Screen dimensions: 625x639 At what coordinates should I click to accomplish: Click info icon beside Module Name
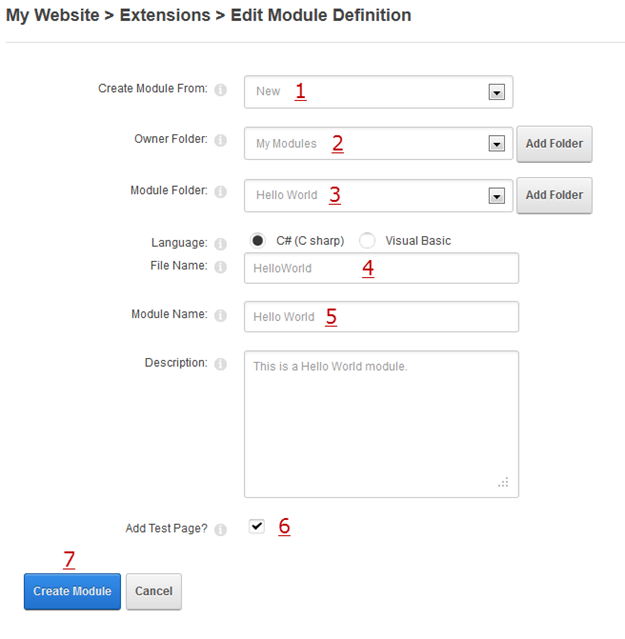(221, 316)
